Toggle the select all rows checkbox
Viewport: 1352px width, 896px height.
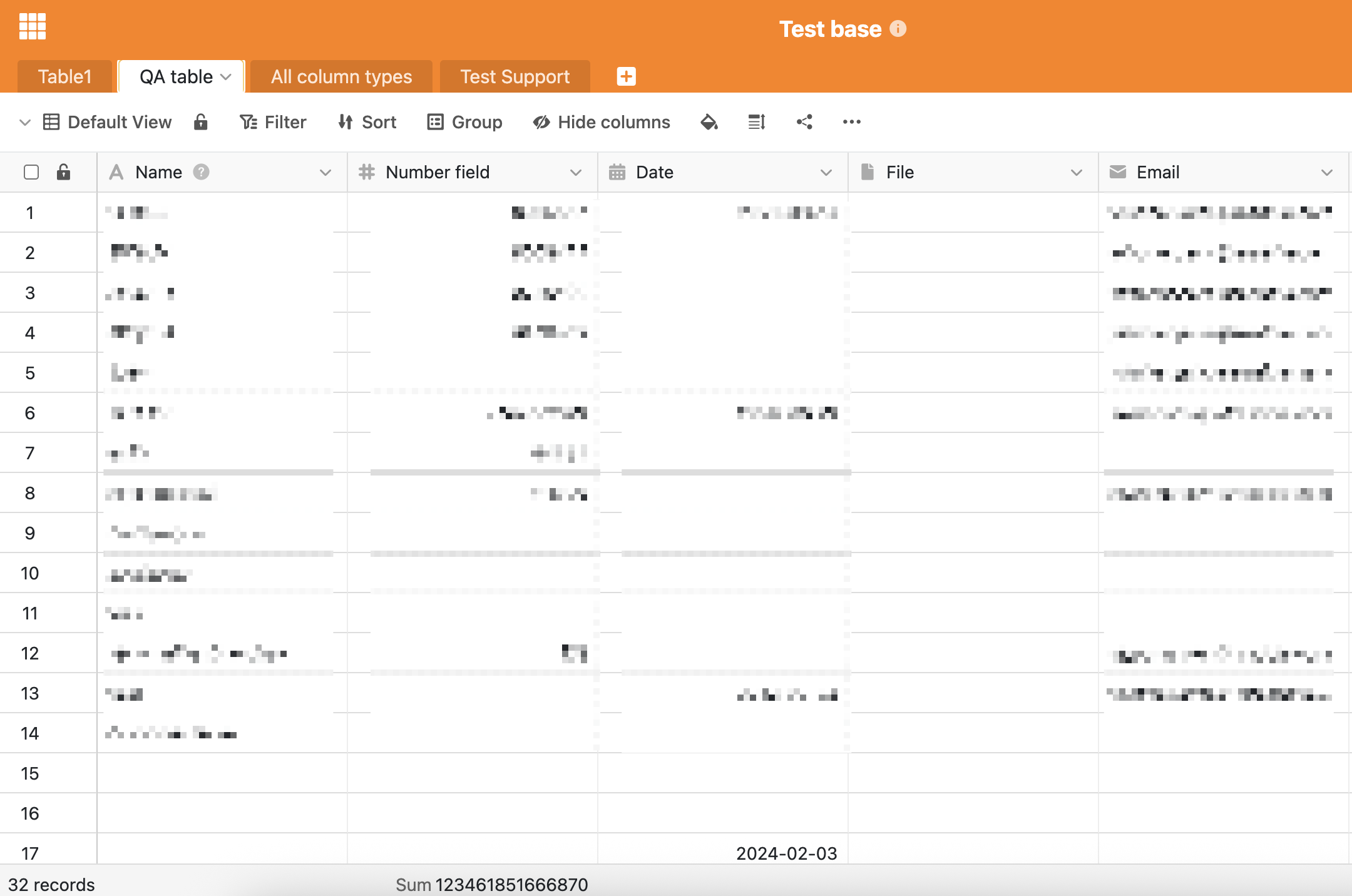click(x=31, y=172)
